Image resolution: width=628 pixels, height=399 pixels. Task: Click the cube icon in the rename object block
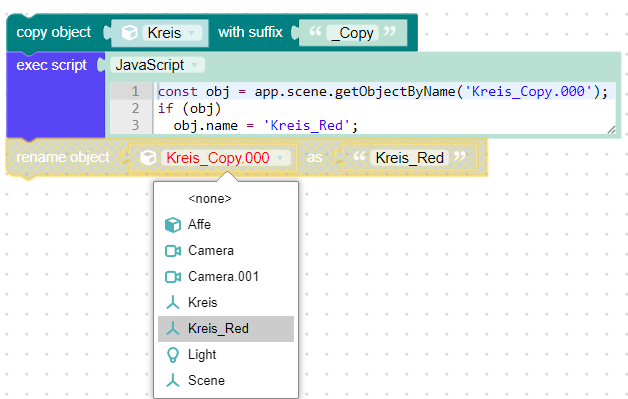click(148, 157)
